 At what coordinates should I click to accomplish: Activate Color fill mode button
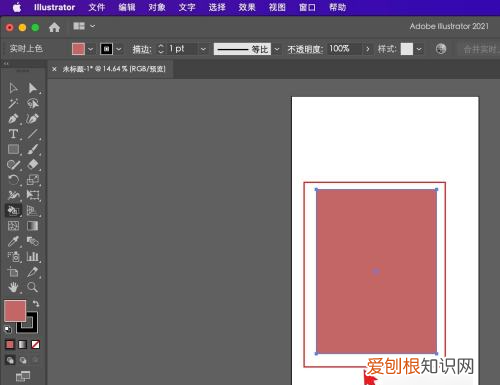pyautogui.click(x=10, y=344)
